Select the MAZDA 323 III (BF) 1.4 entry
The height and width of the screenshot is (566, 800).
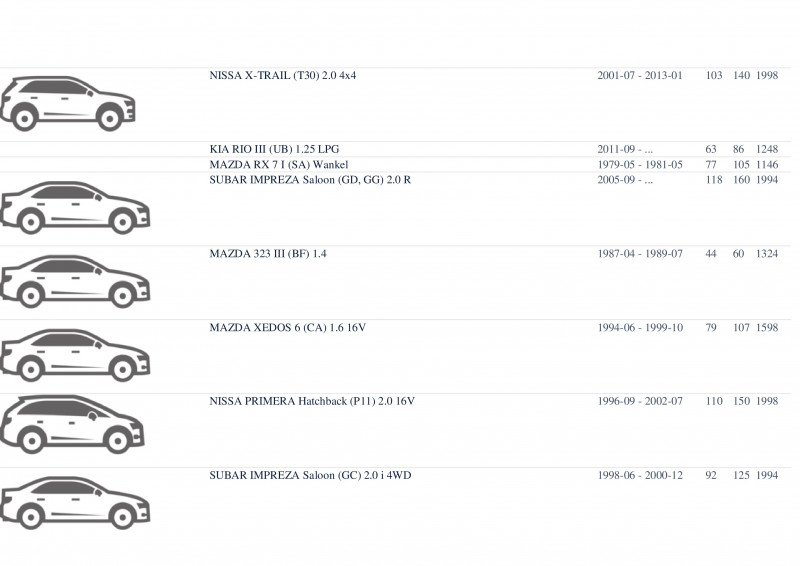[268, 254]
